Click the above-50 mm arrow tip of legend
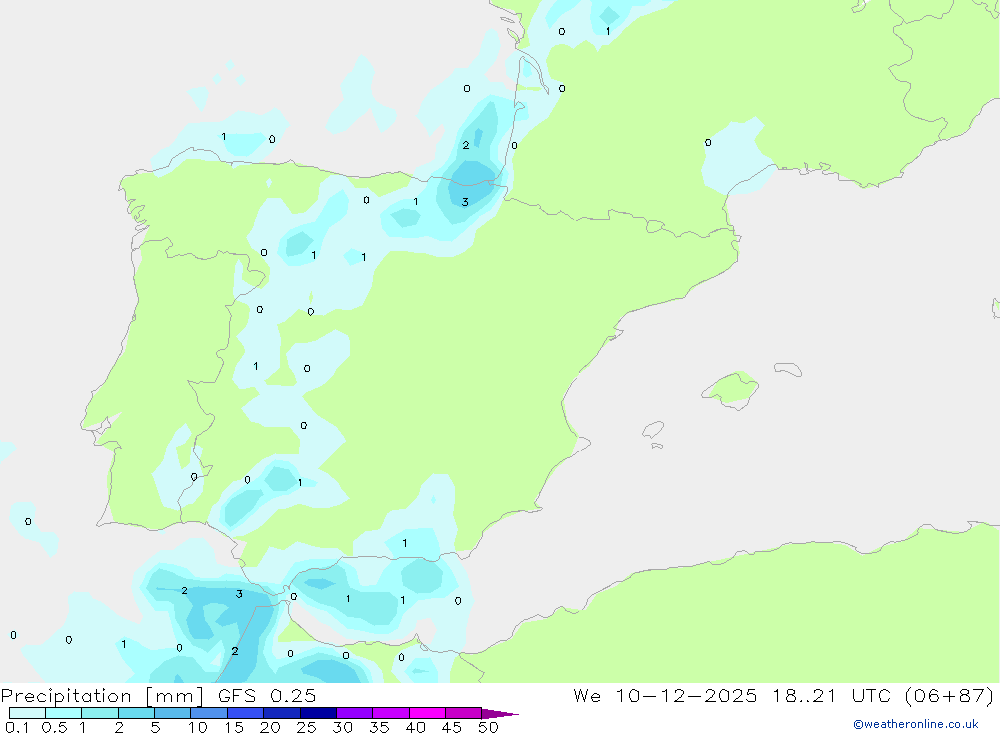 [x=500, y=714]
